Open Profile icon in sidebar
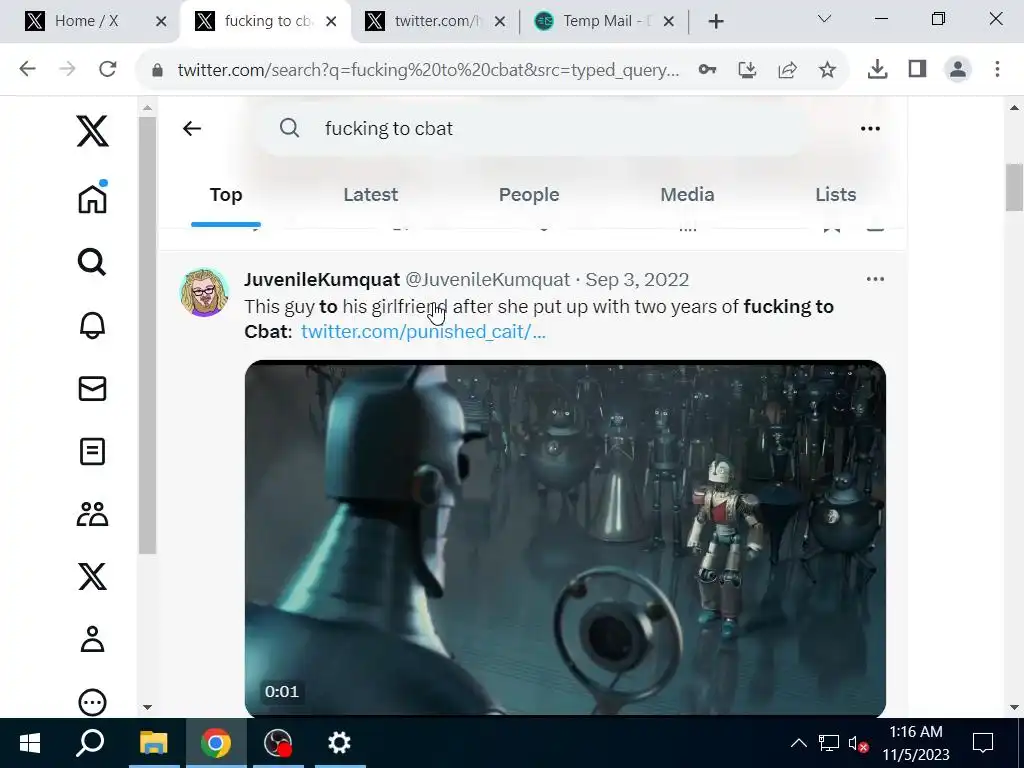This screenshot has width=1024, height=768. 92,639
